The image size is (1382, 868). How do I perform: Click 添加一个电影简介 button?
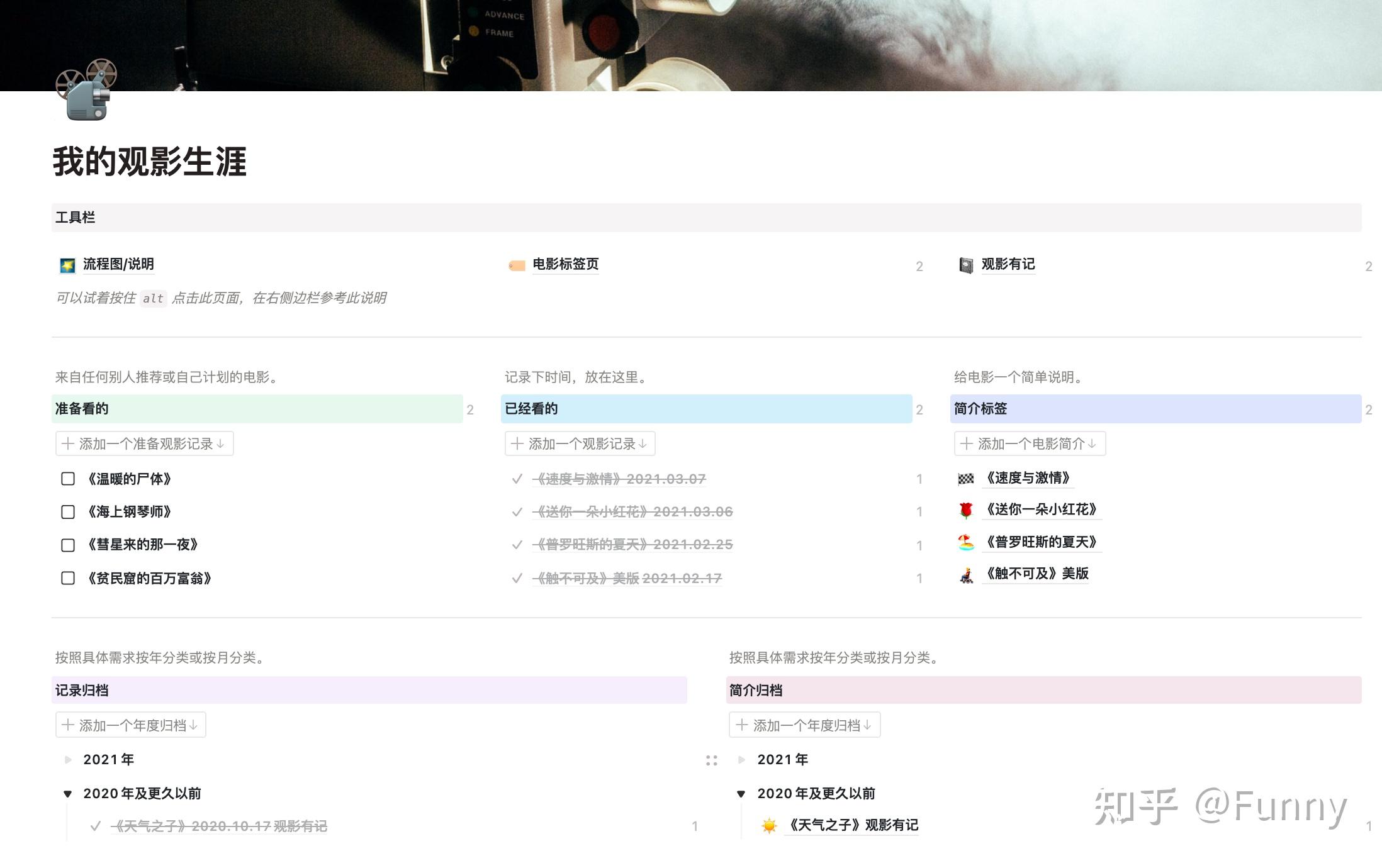(x=1030, y=443)
